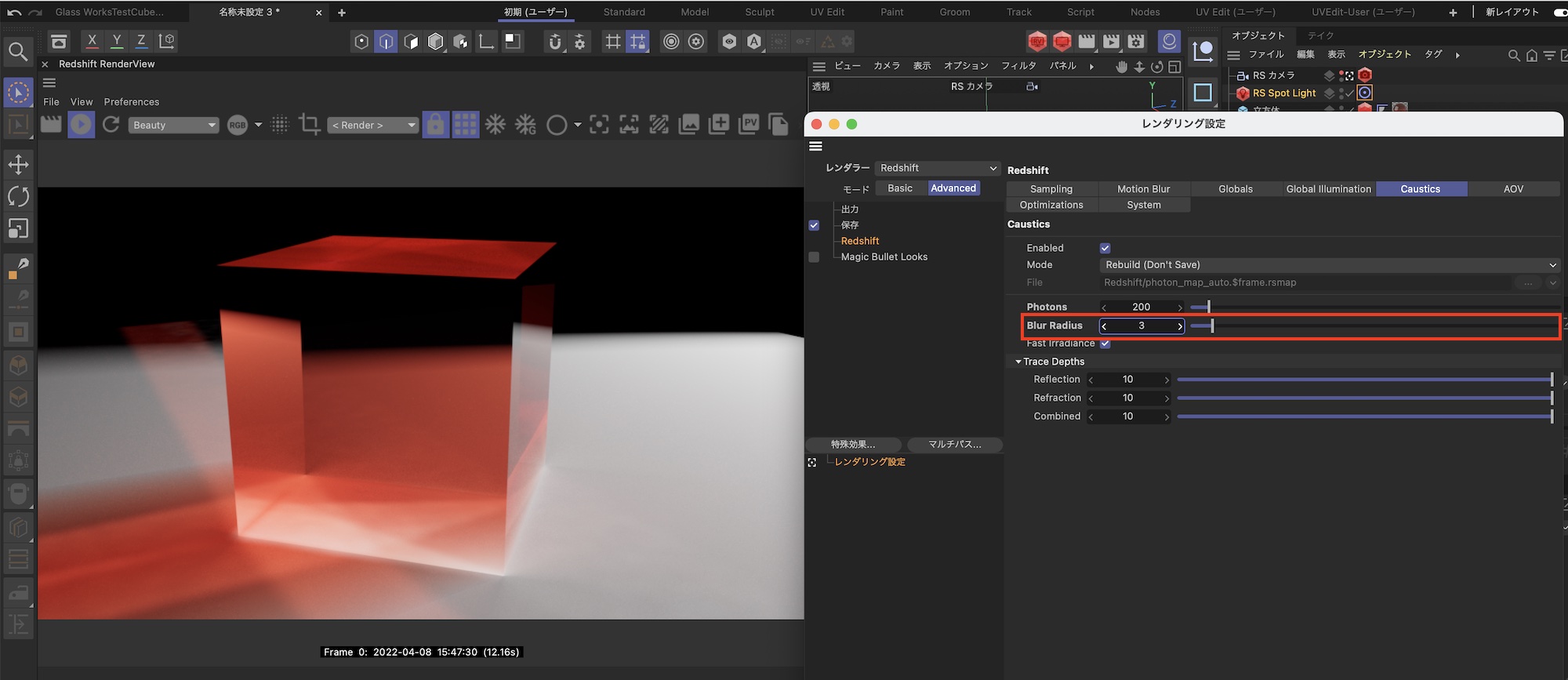The image size is (1568, 680).
Task: Collapse the Trace Depths section
Action: pos(1018,362)
